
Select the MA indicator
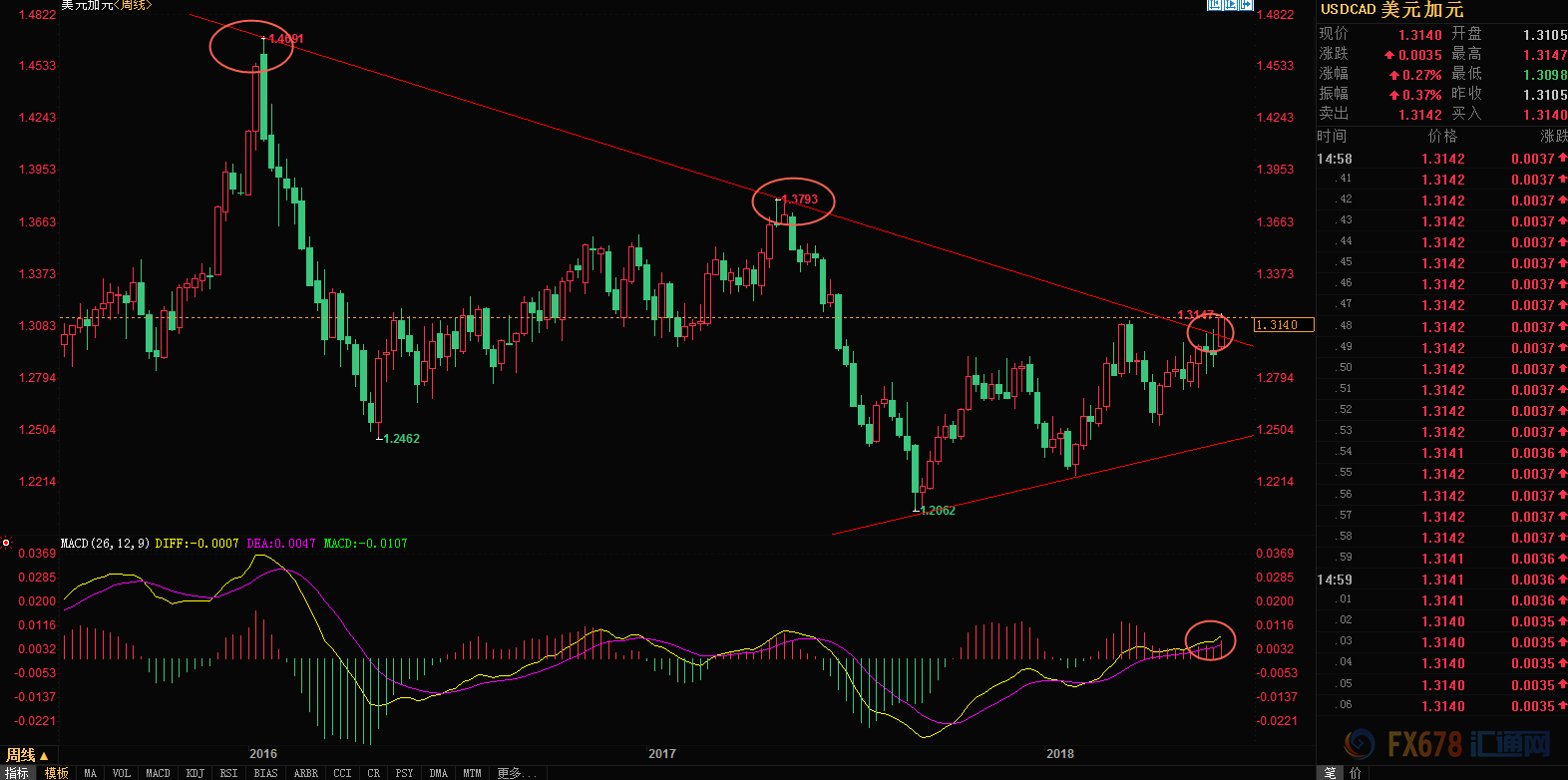[91, 773]
